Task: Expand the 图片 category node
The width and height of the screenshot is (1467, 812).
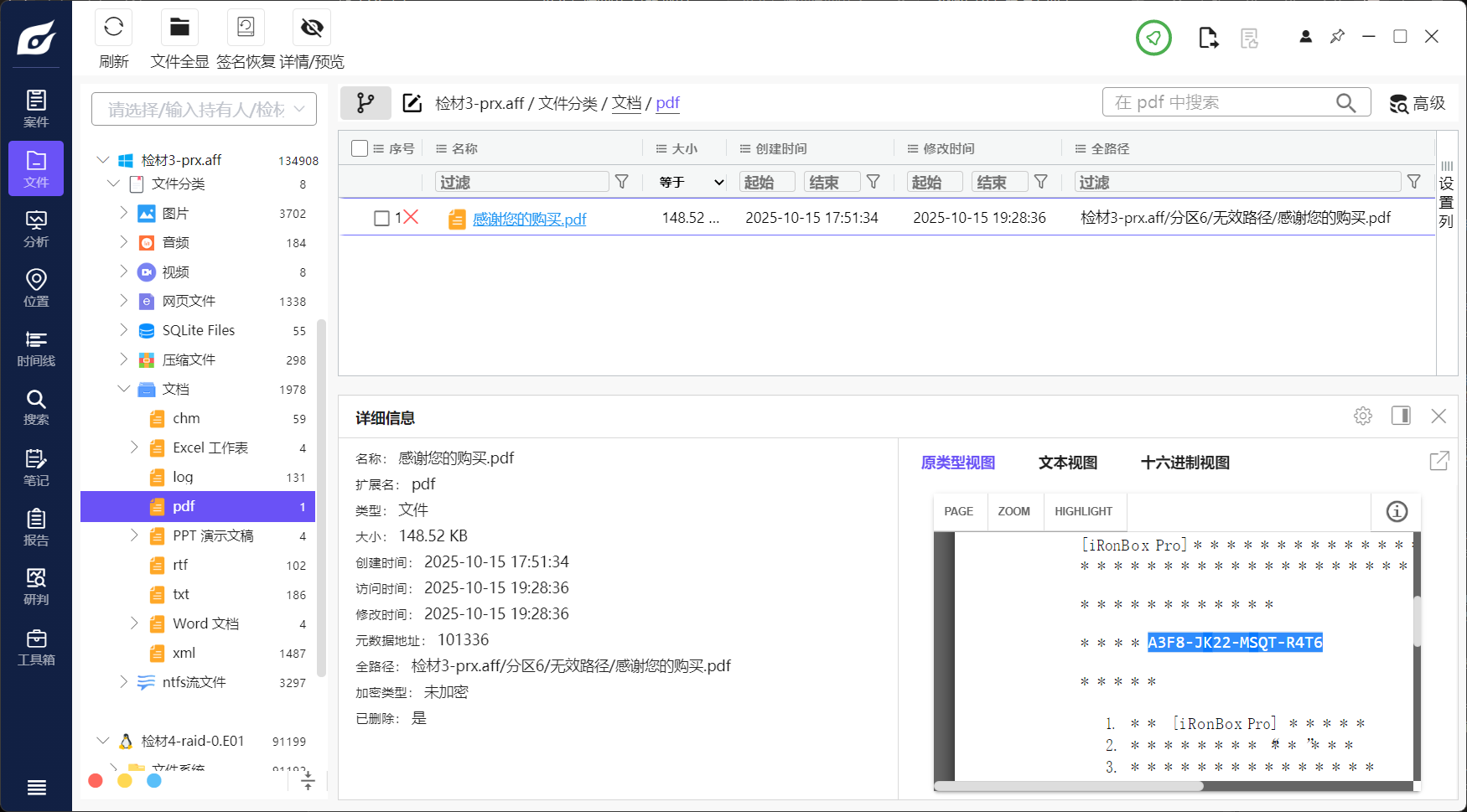Action: click(x=123, y=213)
